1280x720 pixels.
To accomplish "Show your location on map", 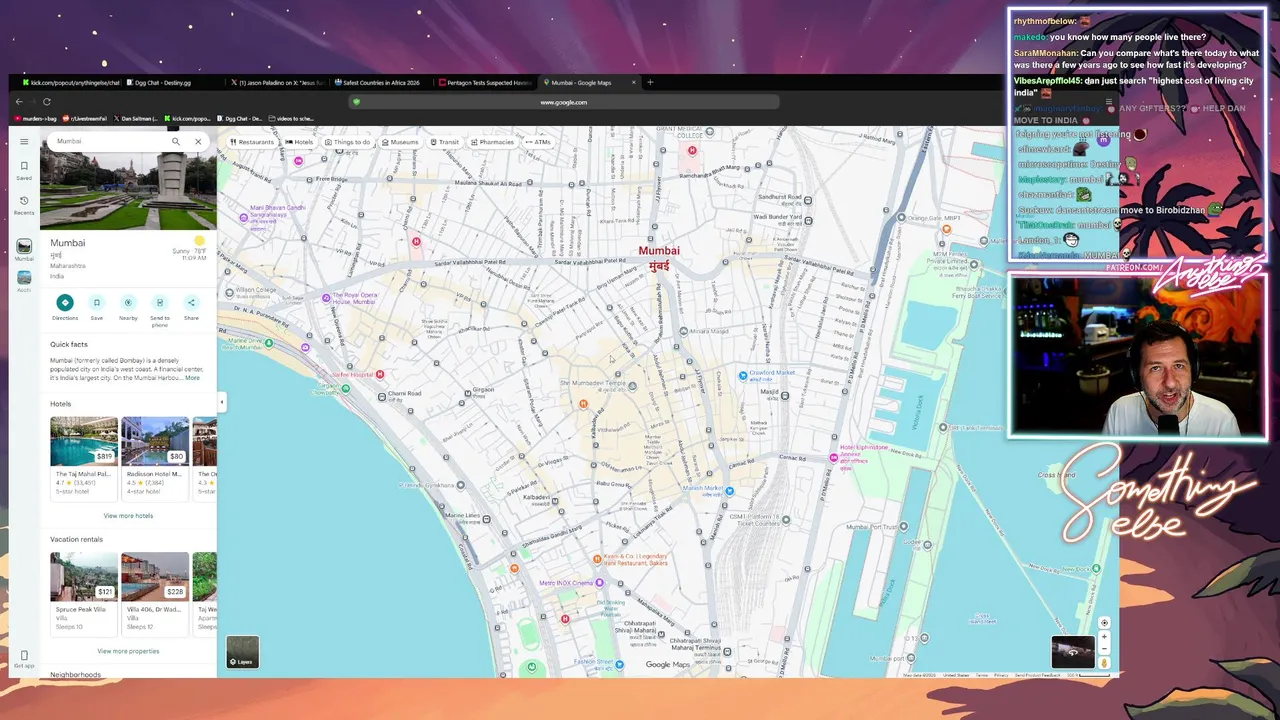I will point(1104,623).
